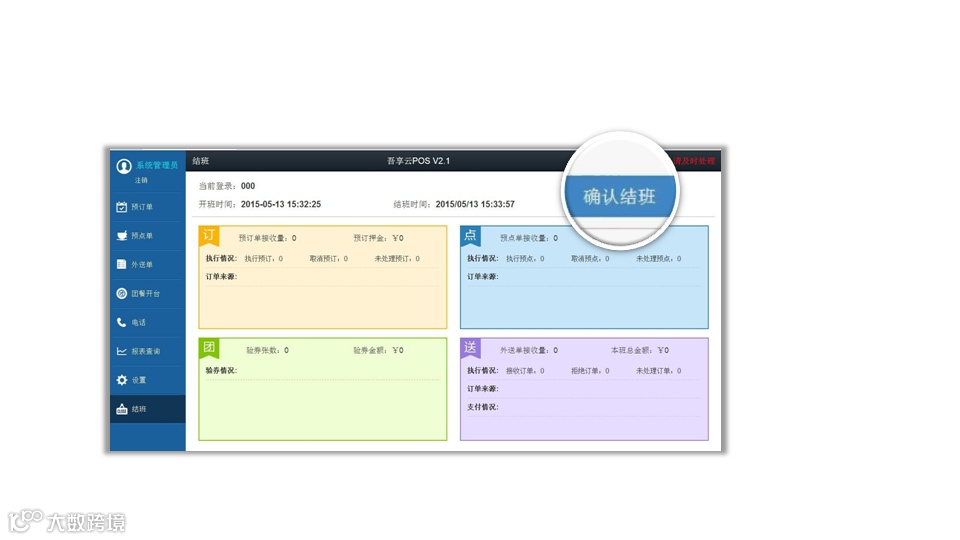Click 验券情况 label in green panel
The height and width of the screenshot is (540, 960).
(x=221, y=371)
